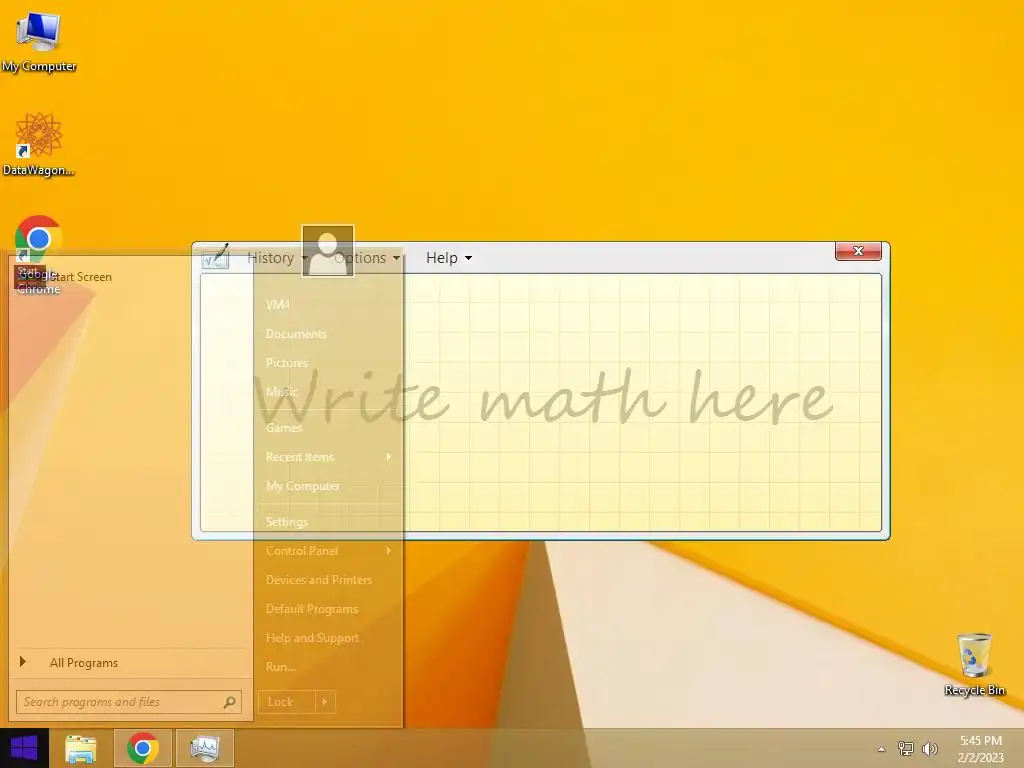Switch to Chrome in the taskbar
The width and height of the screenshot is (1024, 768).
point(143,748)
